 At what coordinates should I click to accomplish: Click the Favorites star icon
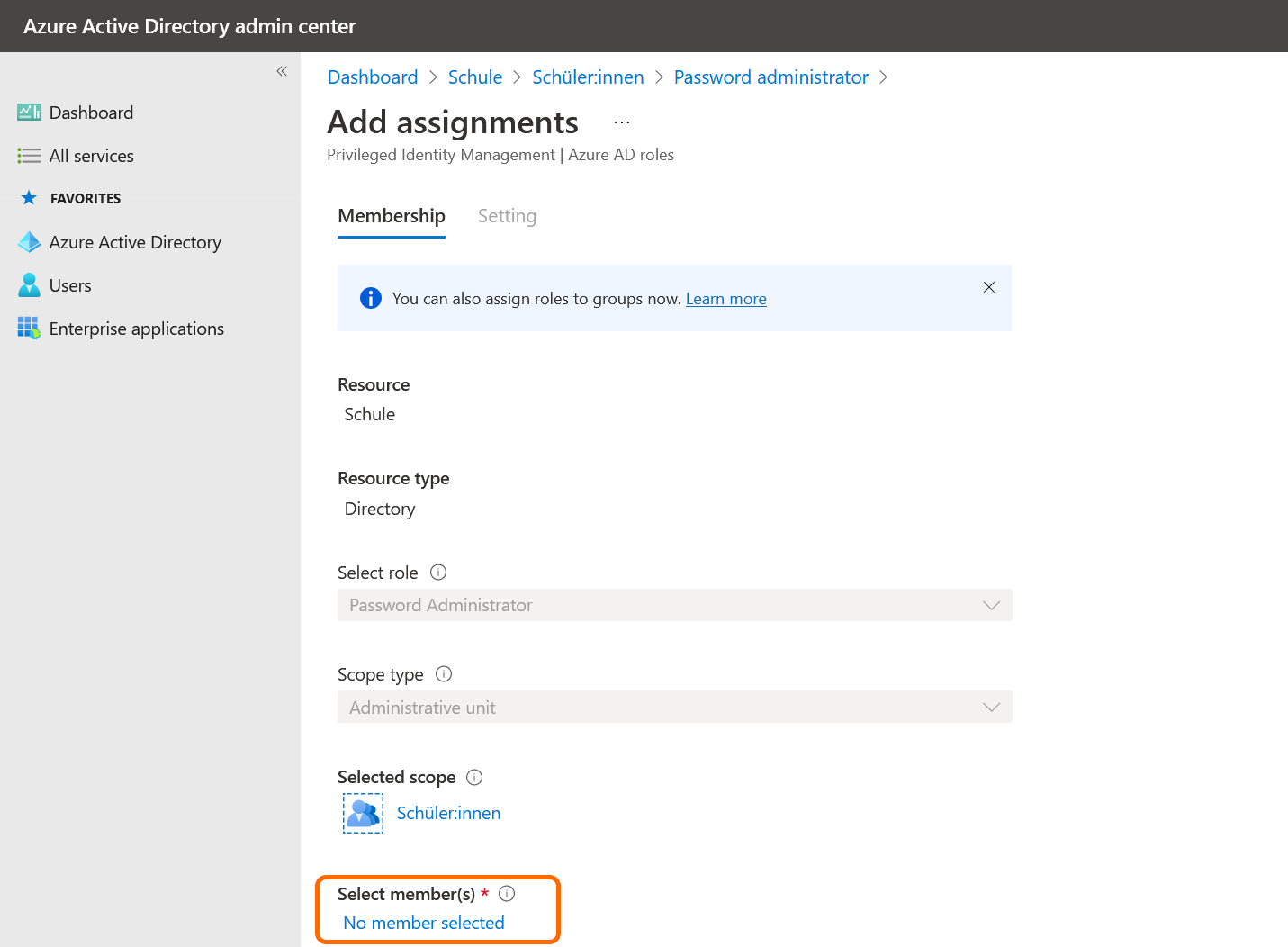(29, 198)
